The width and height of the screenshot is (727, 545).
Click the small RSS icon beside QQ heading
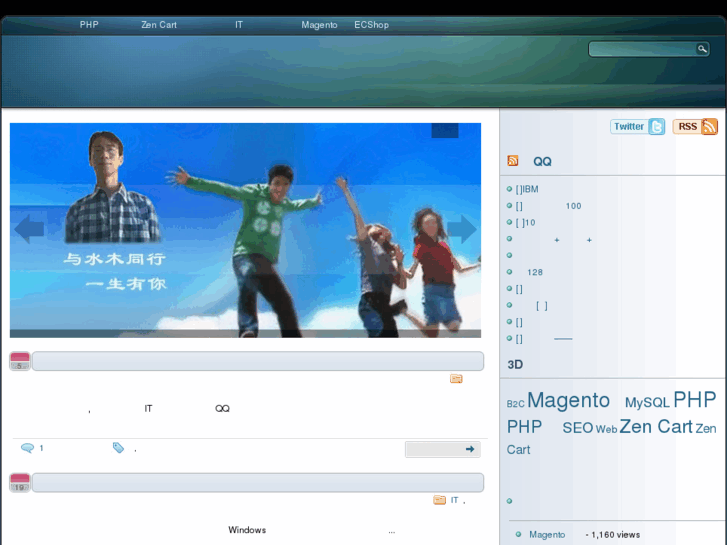513,161
